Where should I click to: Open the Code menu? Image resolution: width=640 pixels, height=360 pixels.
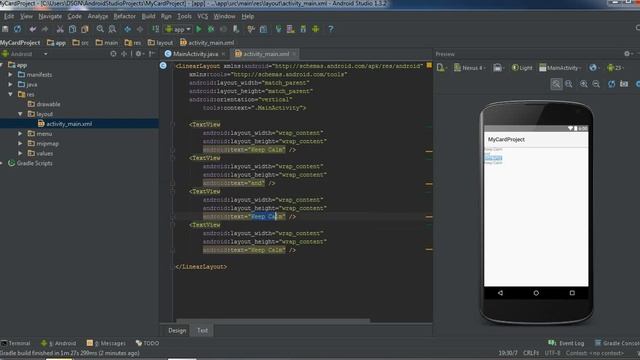tap(74, 16)
